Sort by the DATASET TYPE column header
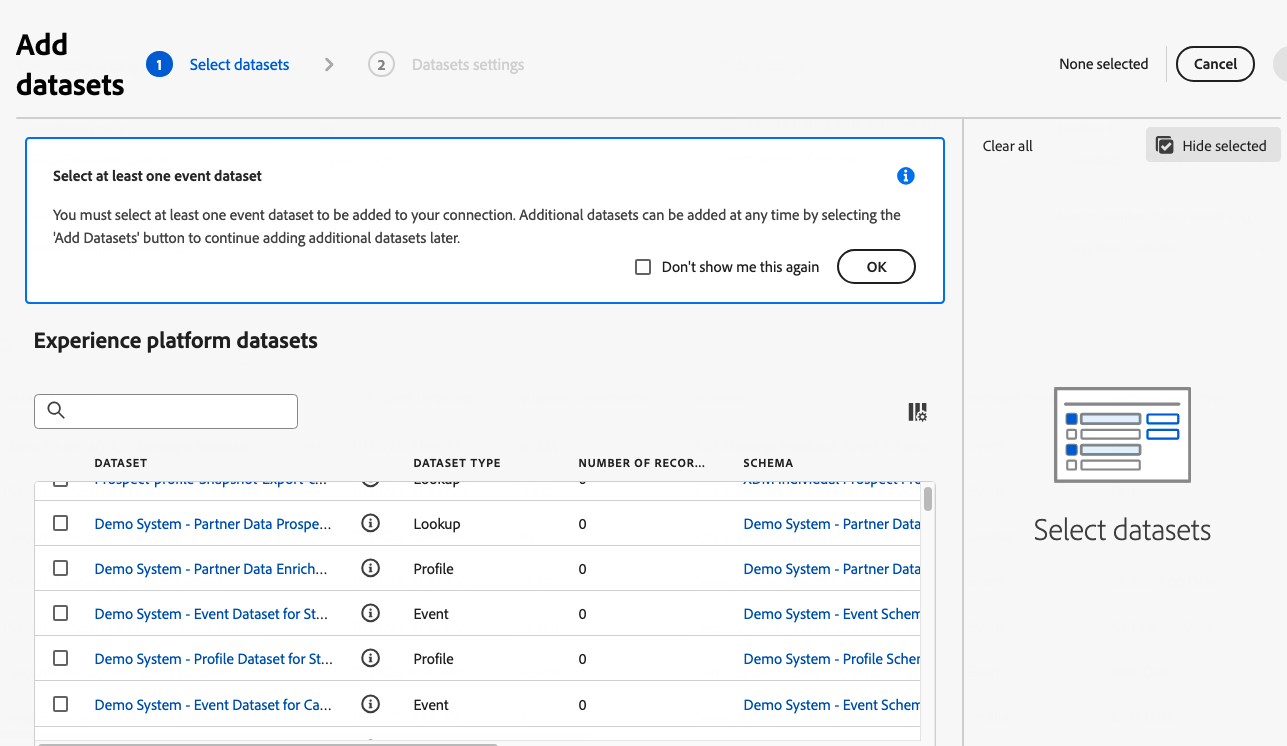Viewport: 1287px width, 746px height. (457, 463)
